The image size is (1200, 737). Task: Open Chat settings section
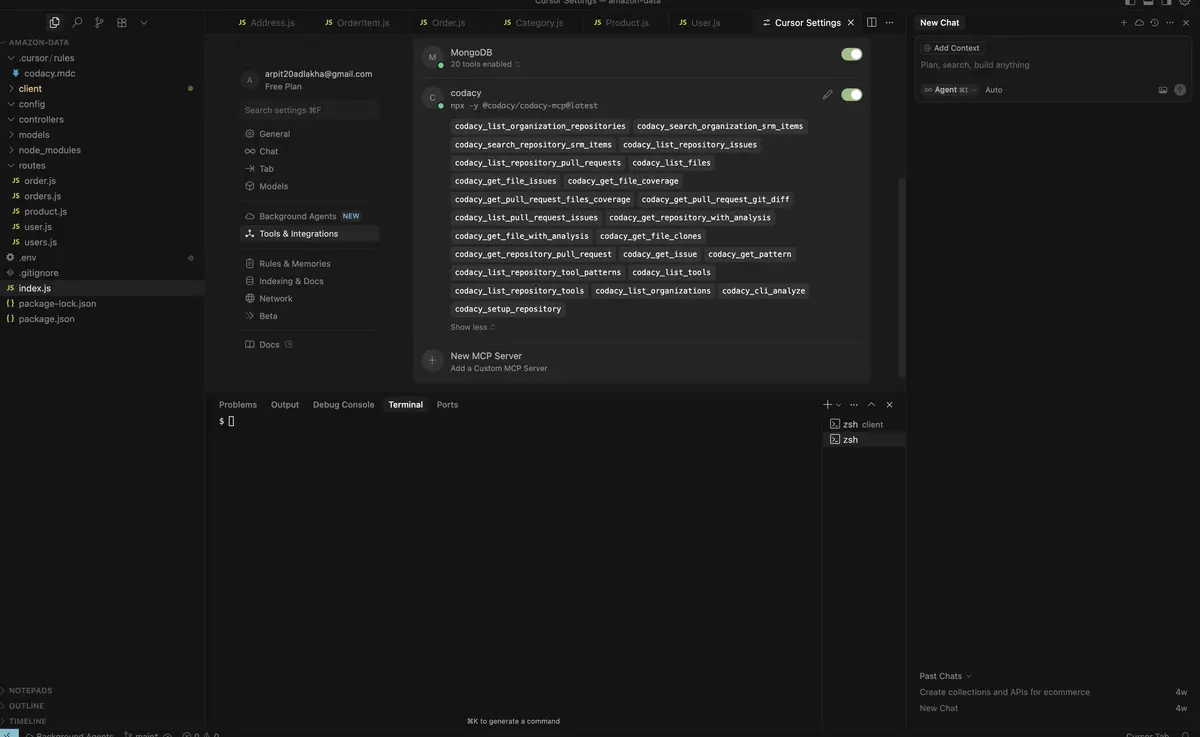tap(268, 151)
